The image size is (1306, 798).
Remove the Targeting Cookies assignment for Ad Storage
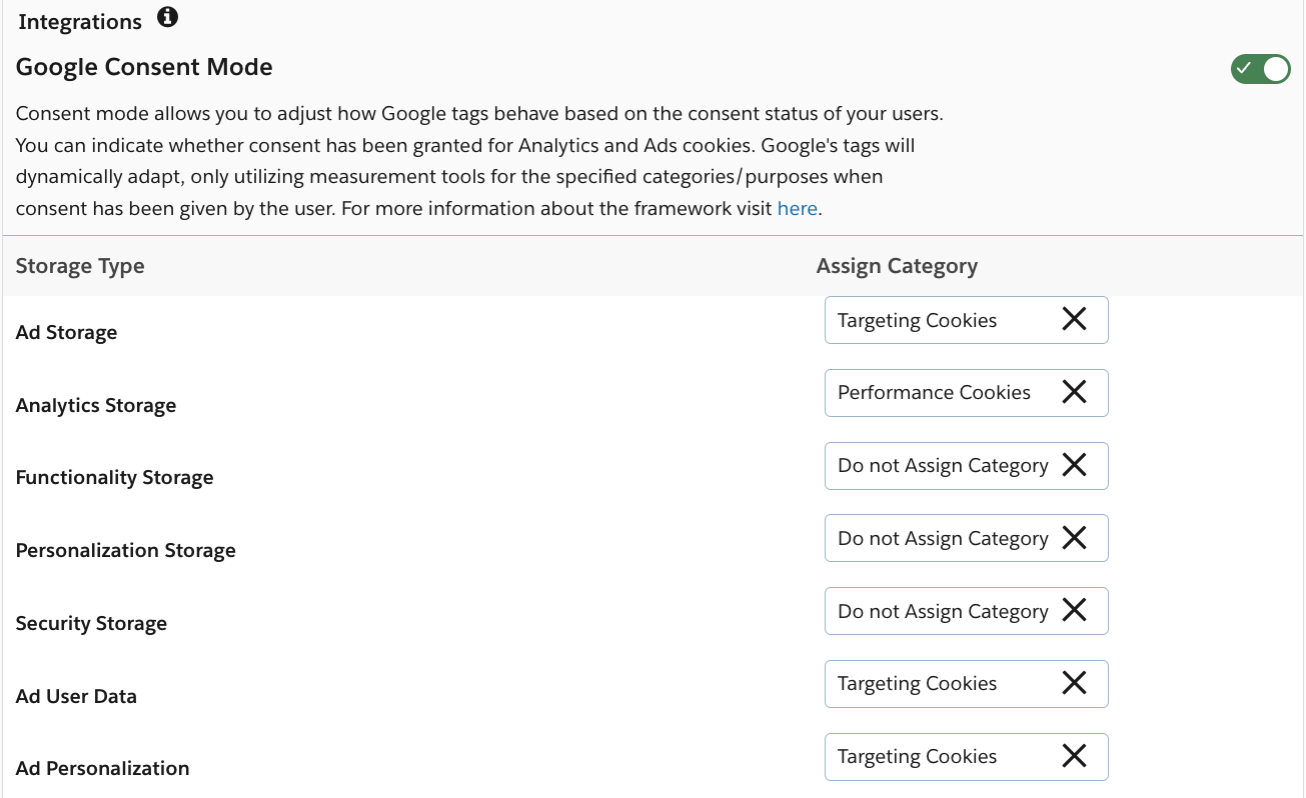pyautogui.click(x=1074, y=319)
